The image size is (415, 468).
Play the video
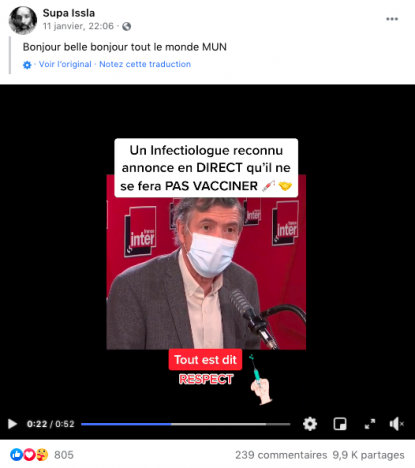tap(12, 424)
